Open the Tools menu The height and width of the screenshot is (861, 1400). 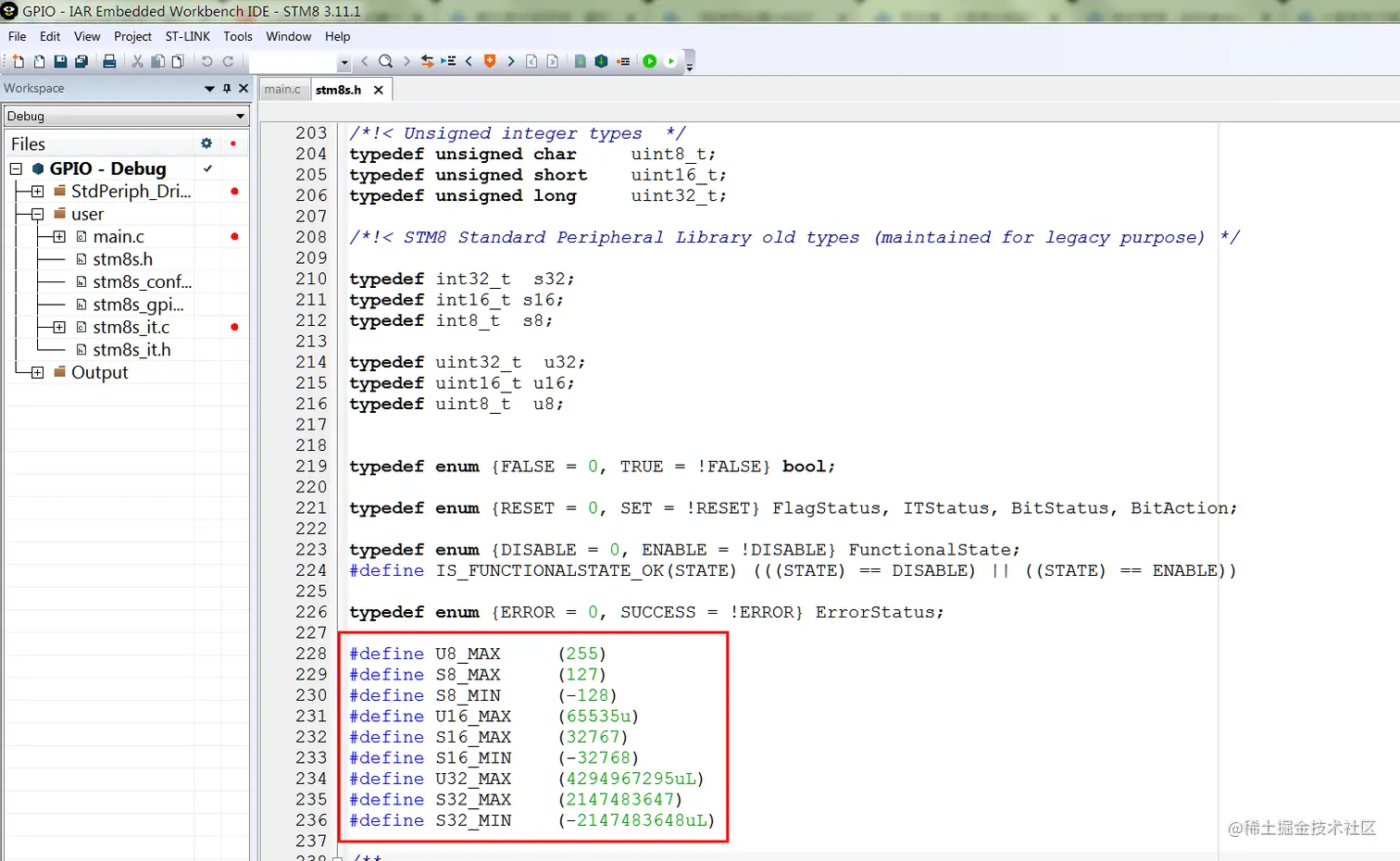tap(238, 36)
